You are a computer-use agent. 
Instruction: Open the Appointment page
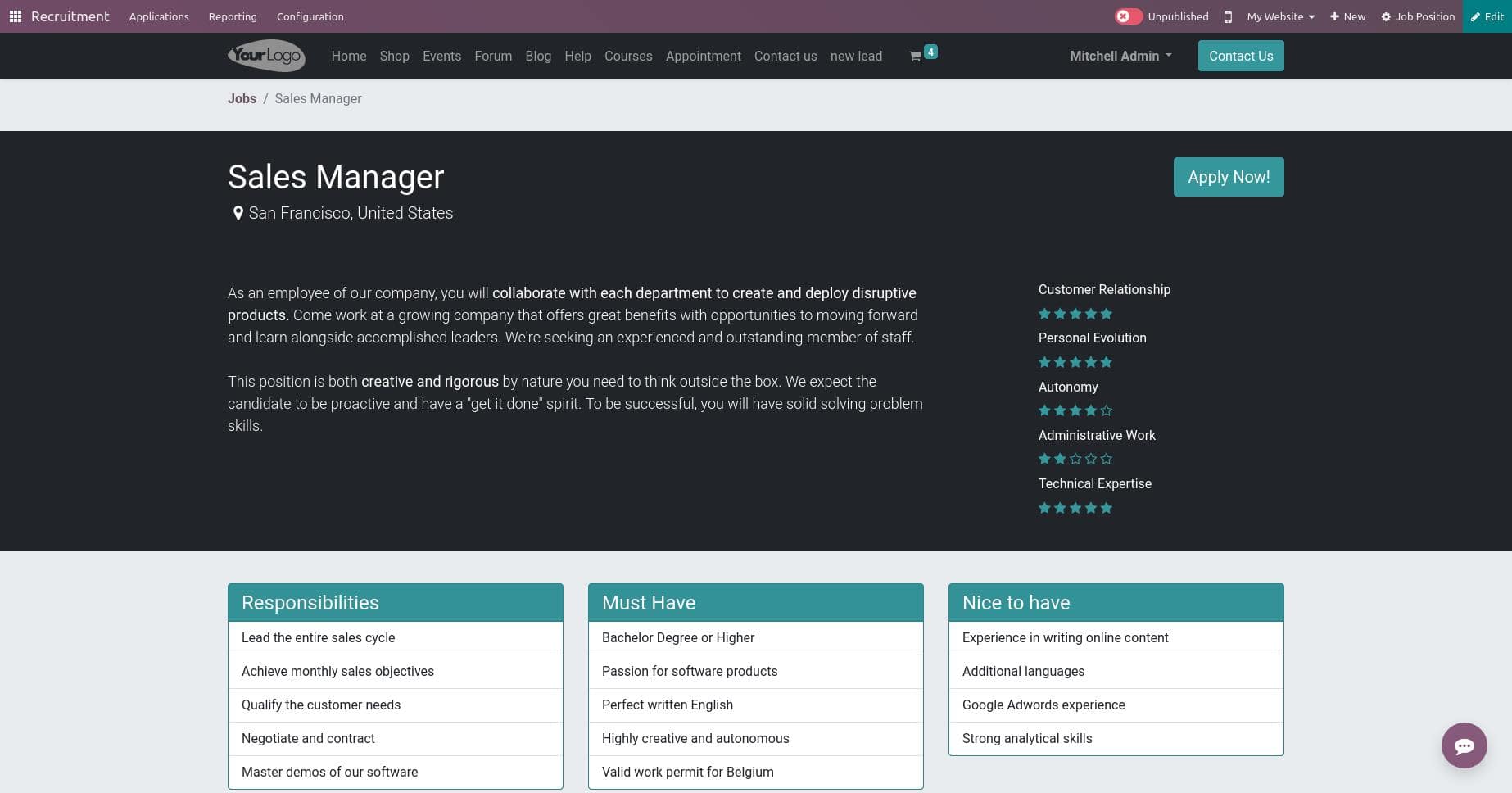click(x=703, y=56)
